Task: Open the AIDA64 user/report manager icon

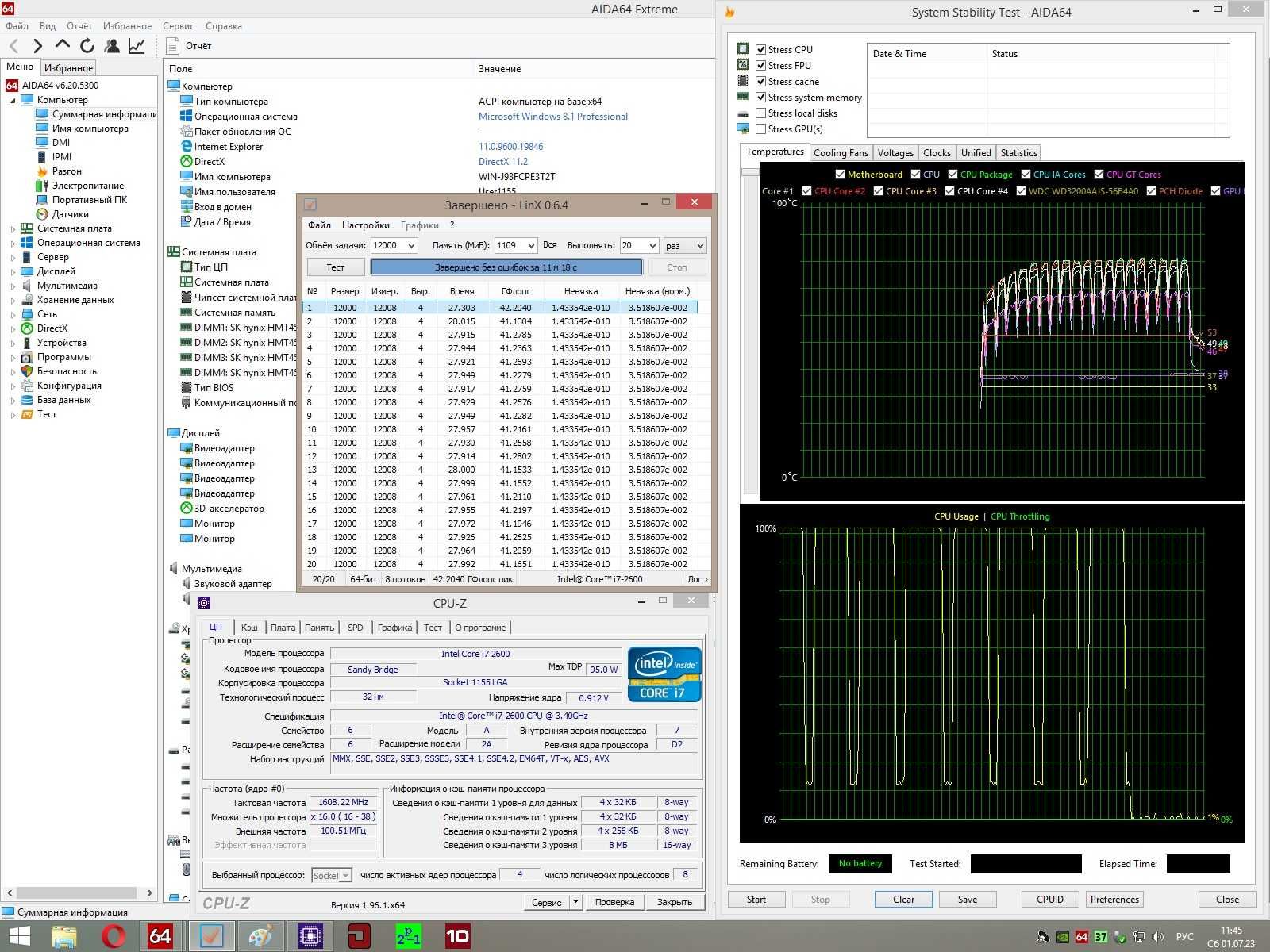Action: click(x=112, y=46)
